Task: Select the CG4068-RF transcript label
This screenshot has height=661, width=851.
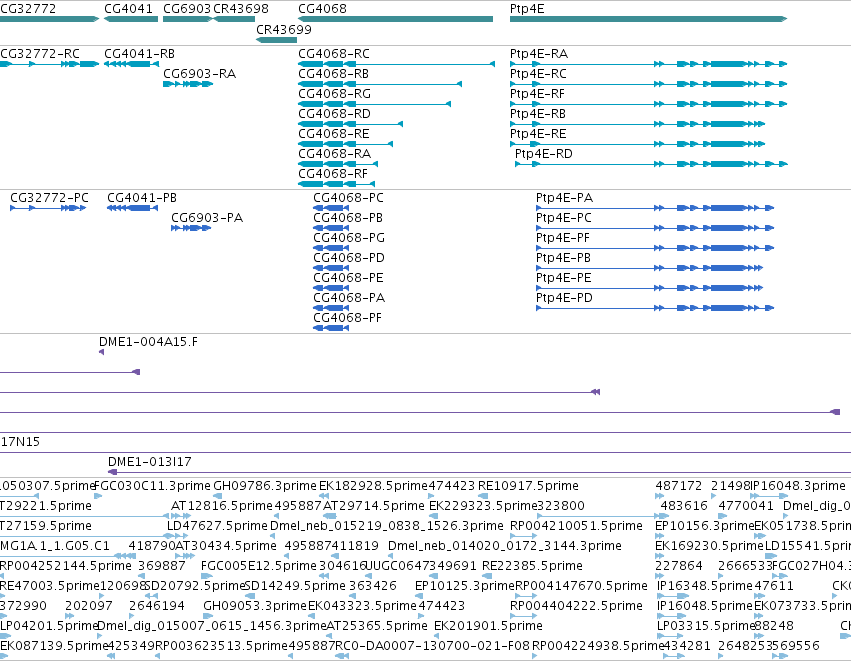Action: 333,174
